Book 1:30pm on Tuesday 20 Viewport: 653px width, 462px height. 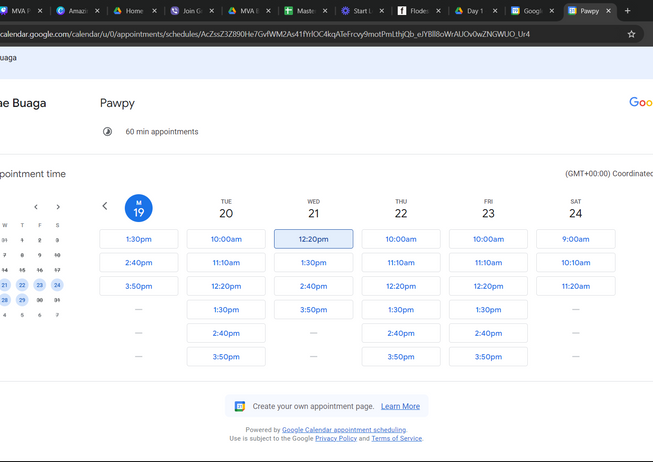tap(226, 310)
